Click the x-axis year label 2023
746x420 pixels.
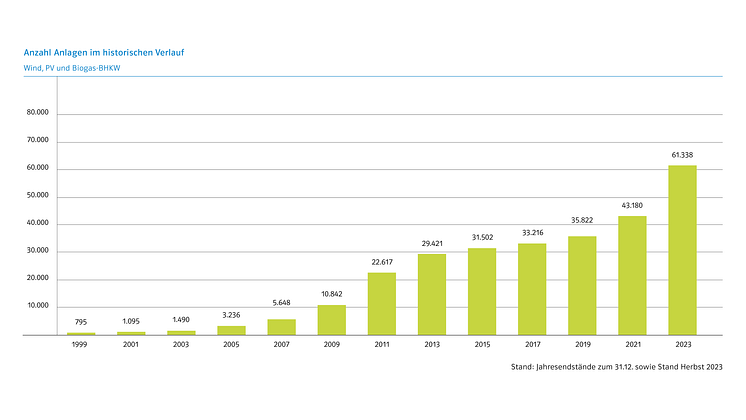click(x=683, y=344)
